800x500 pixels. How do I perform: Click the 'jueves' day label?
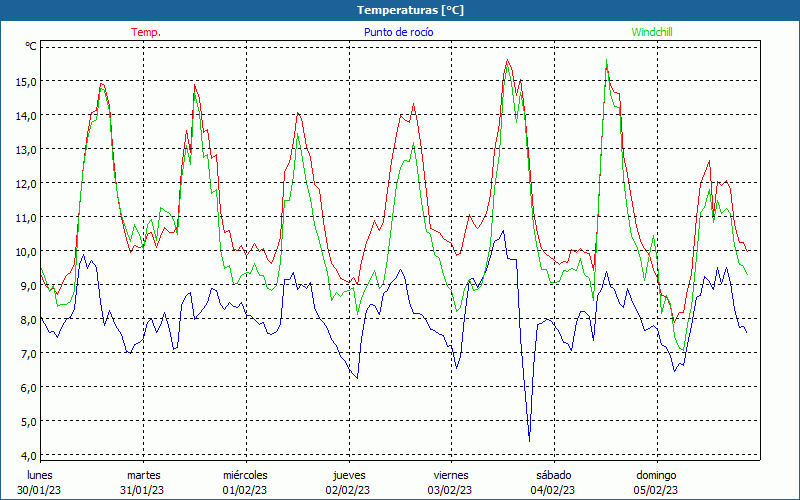click(349, 476)
